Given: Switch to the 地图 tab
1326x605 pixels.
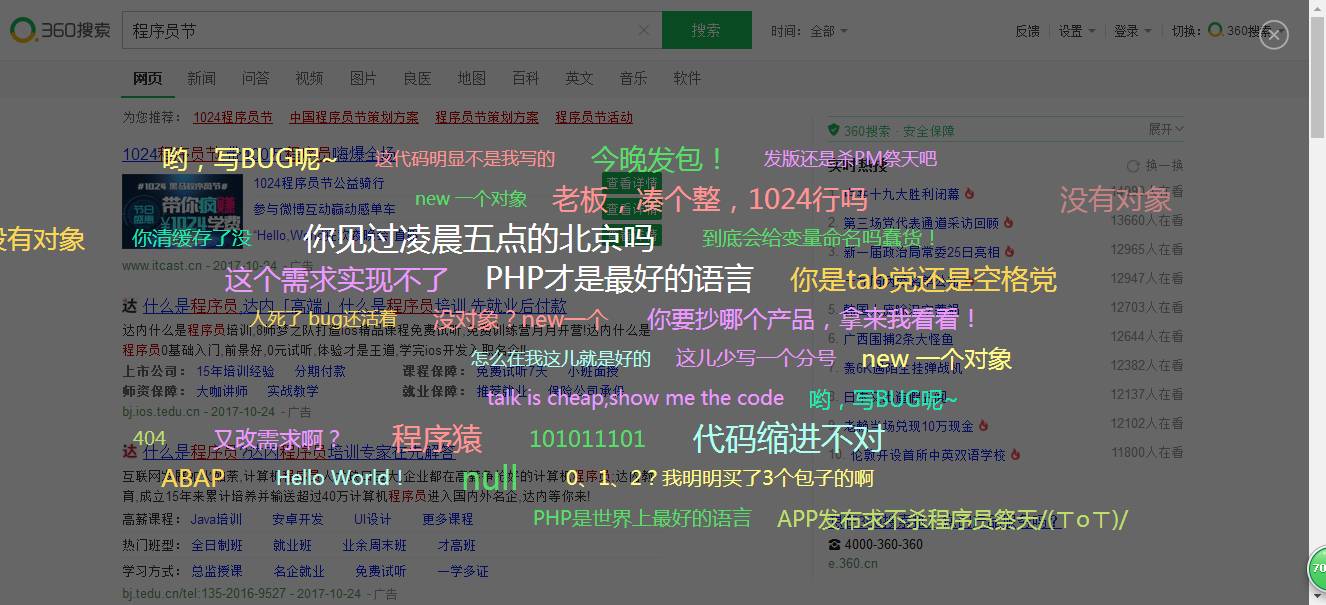Looking at the screenshot, I should click(x=471, y=78).
